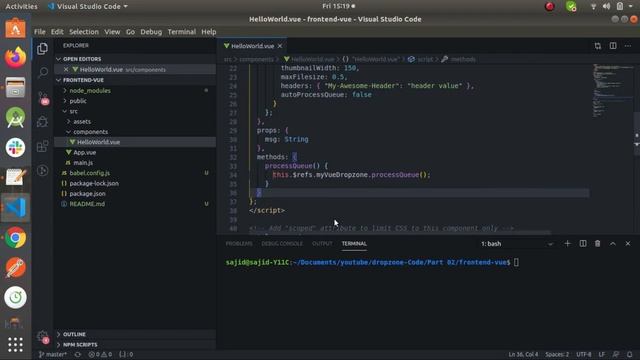Click the compare changes icon in editor
The image size is (640, 360).
[598, 46]
